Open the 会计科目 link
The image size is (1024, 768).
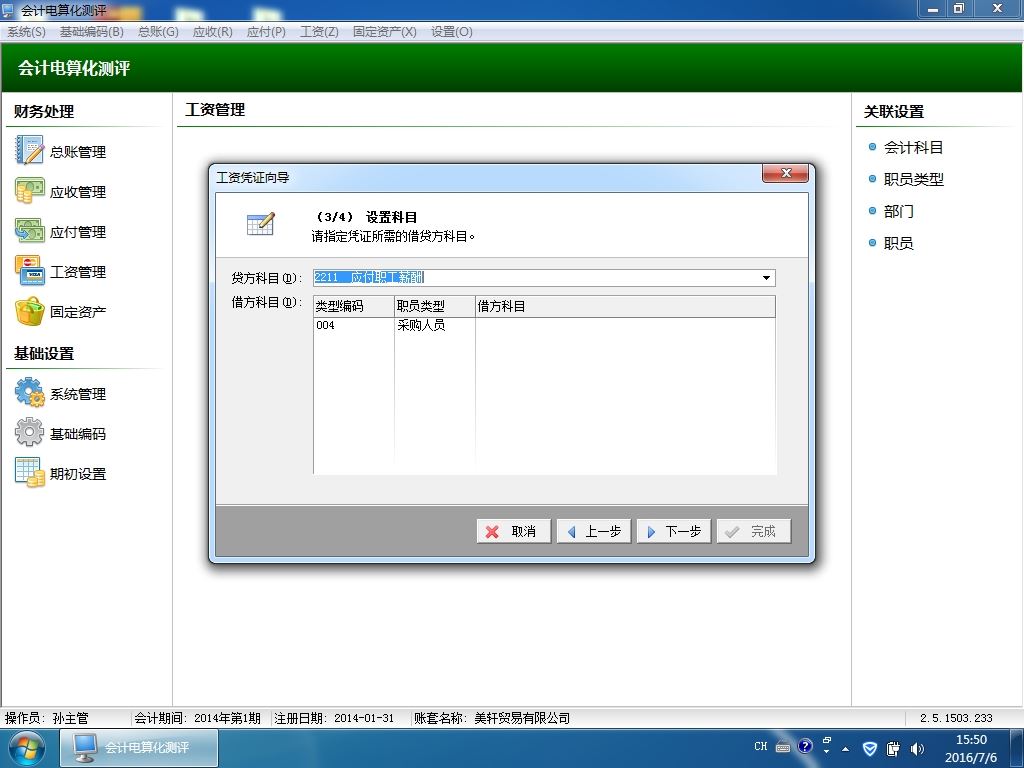[913, 148]
